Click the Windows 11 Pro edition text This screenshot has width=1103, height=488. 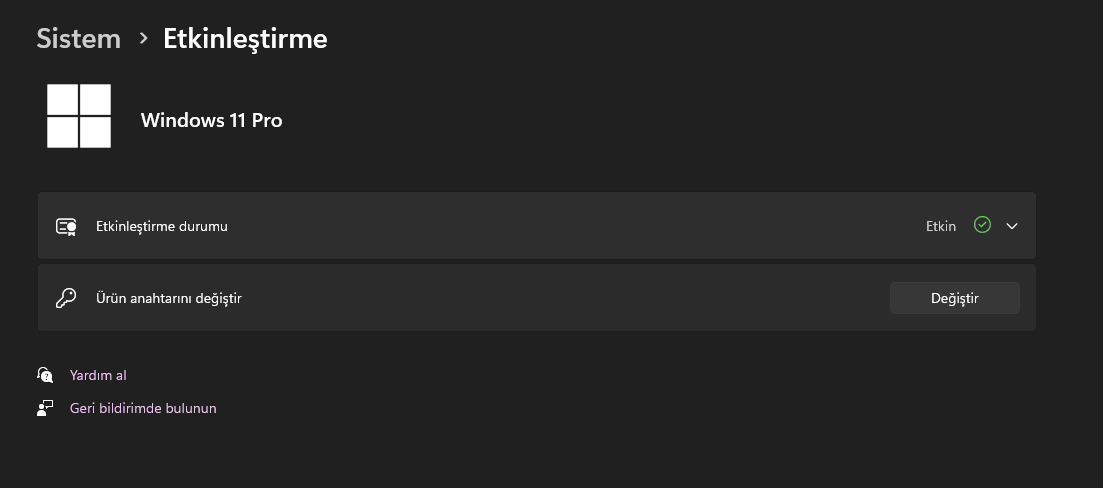coord(211,120)
